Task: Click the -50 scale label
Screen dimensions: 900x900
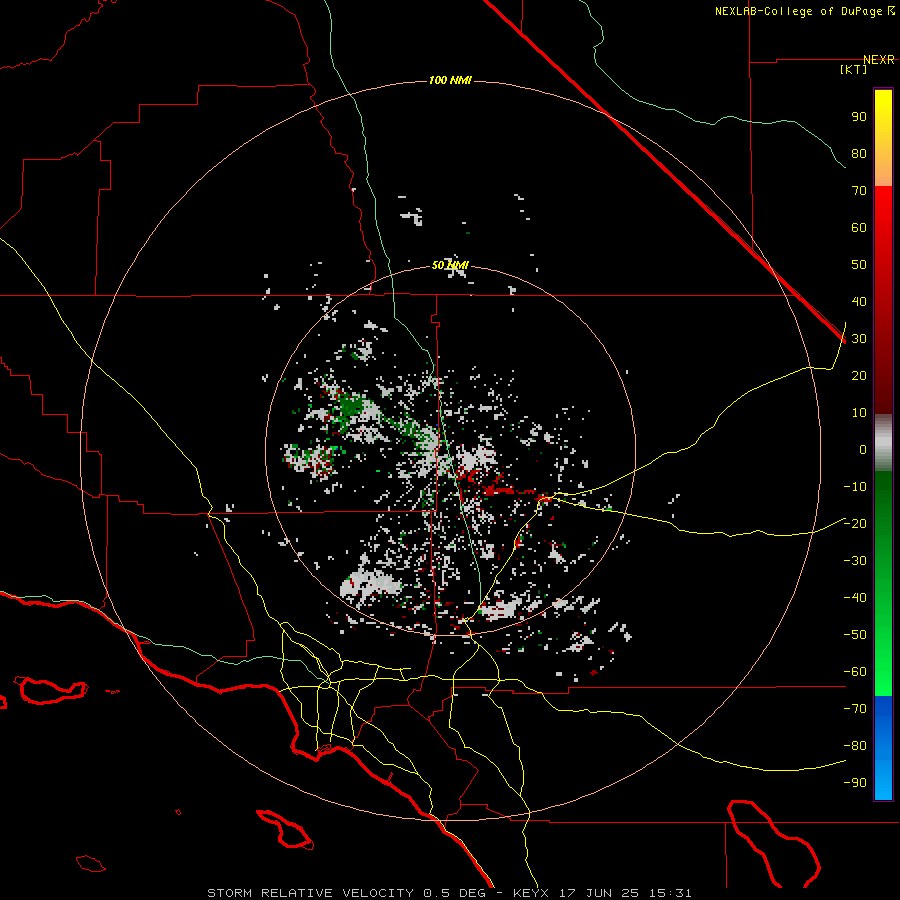Action: click(x=855, y=635)
